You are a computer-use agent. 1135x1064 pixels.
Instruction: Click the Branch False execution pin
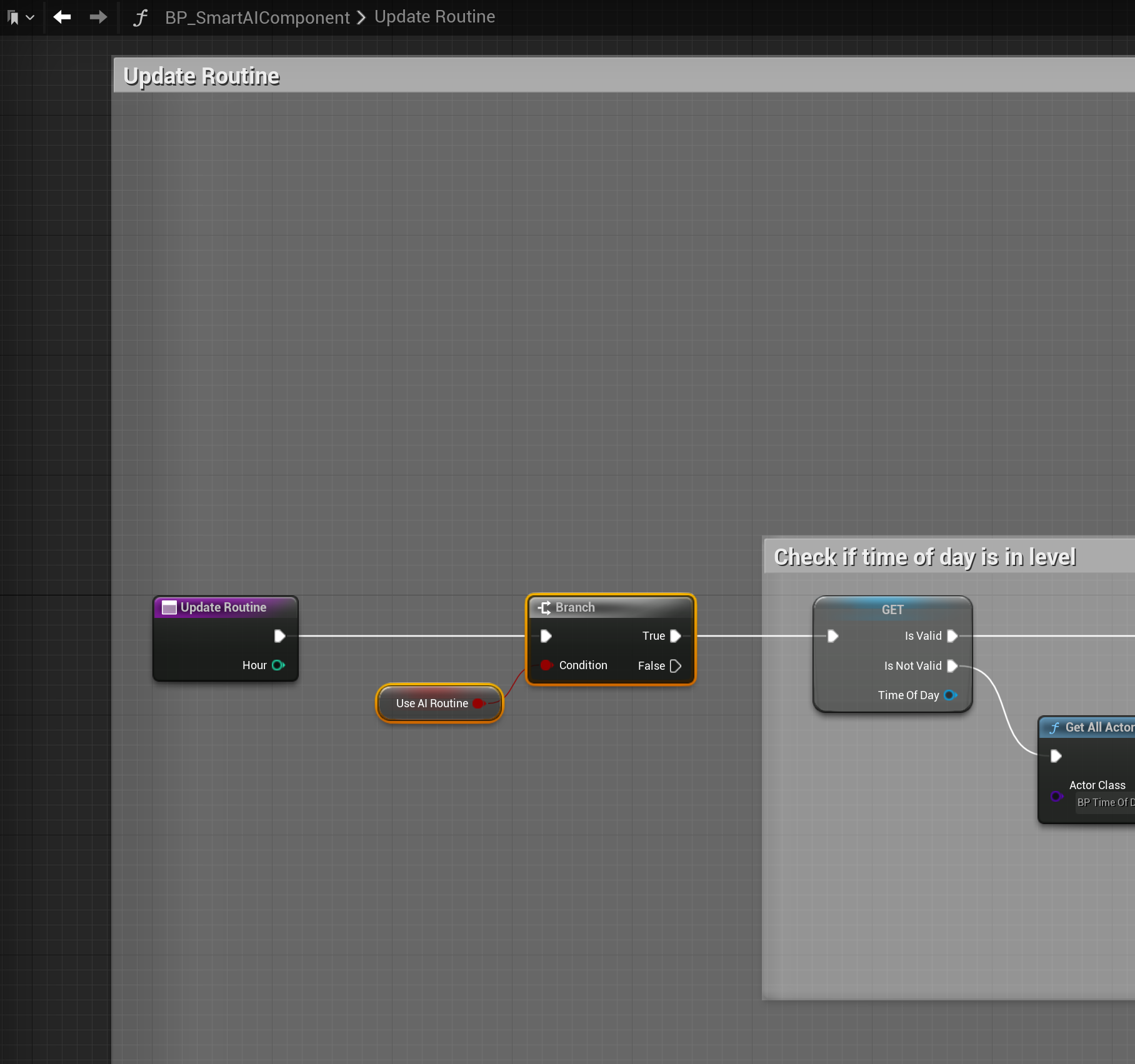pos(675,666)
